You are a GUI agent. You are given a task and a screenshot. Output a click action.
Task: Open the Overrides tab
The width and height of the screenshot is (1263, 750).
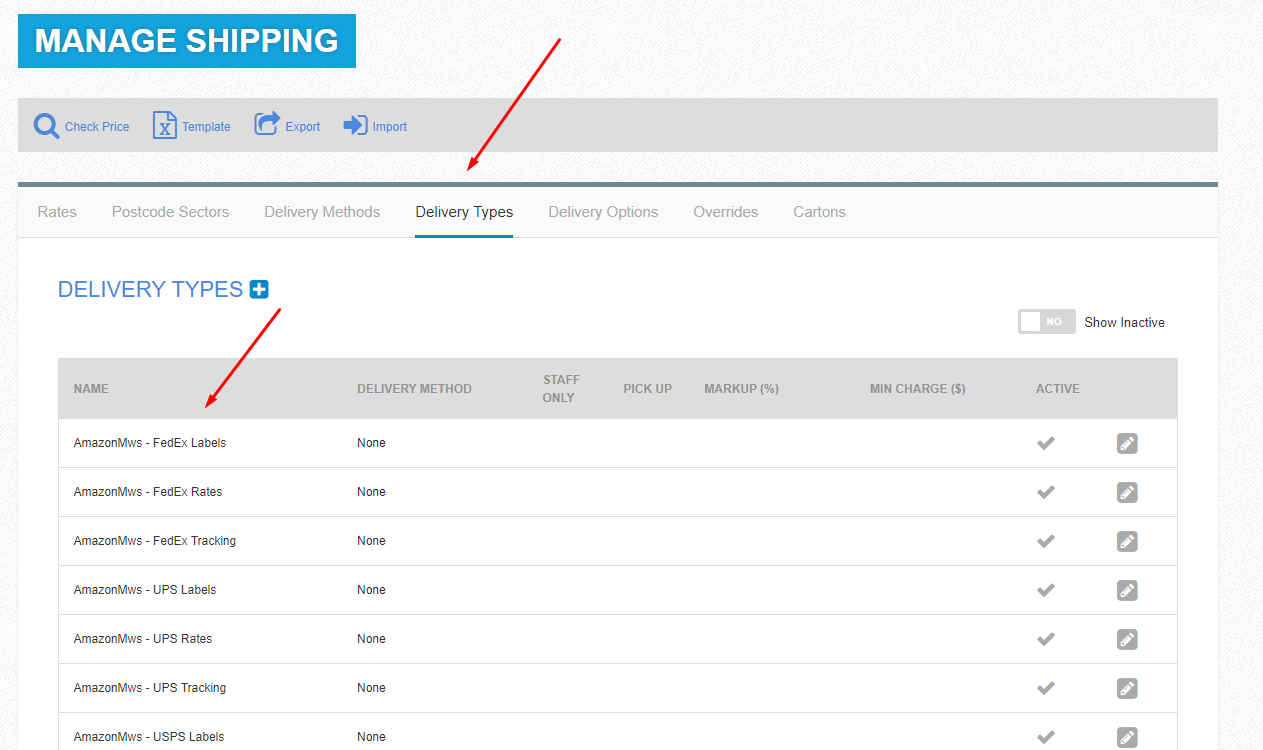(x=725, y=212)
